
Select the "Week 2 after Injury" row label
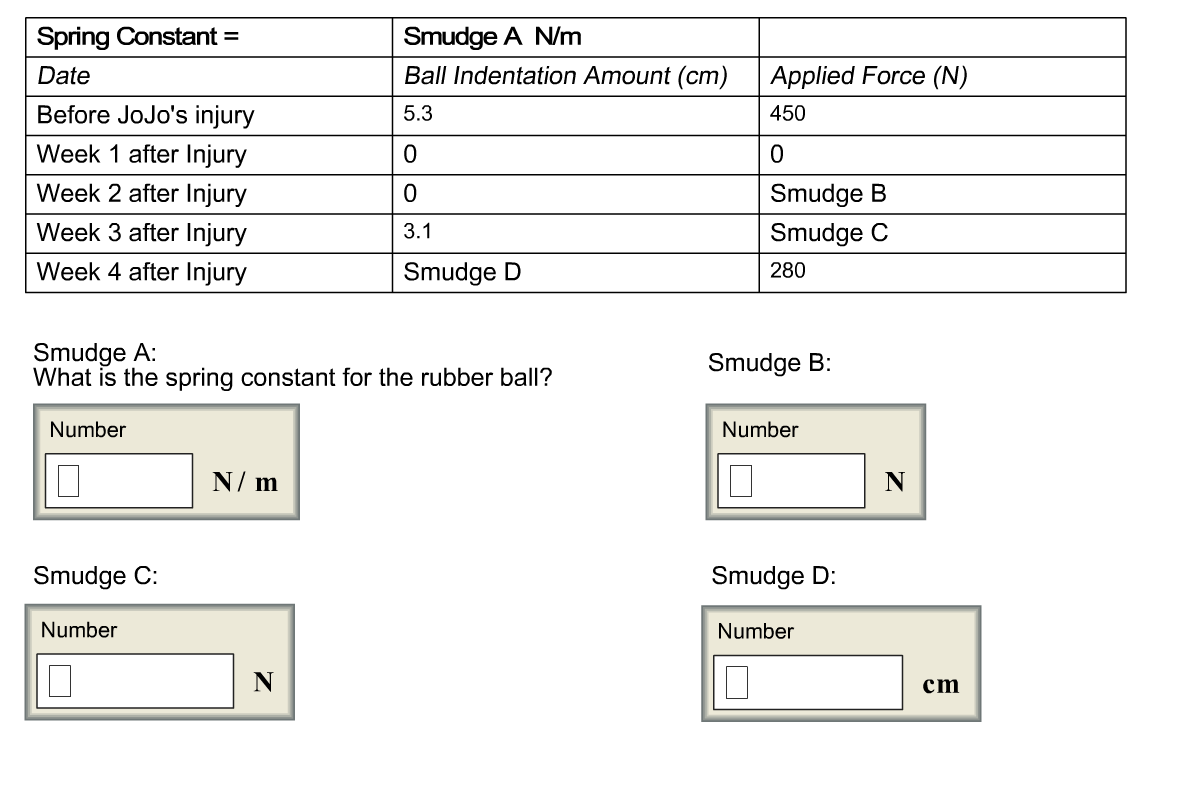(x=208, y=193)
